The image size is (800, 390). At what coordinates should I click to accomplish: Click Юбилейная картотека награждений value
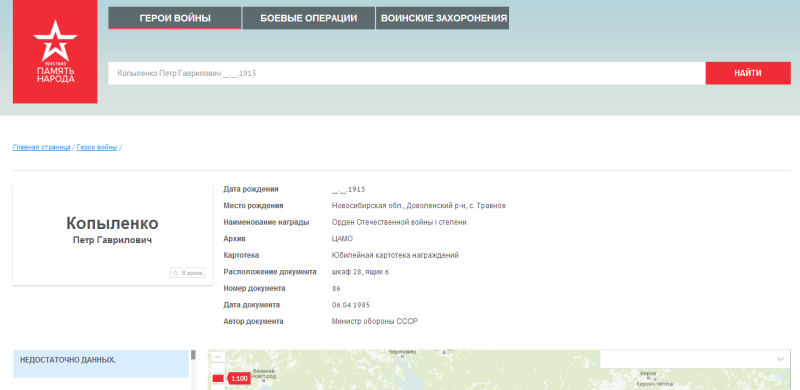pyautogui.click(x=395, y=255)
